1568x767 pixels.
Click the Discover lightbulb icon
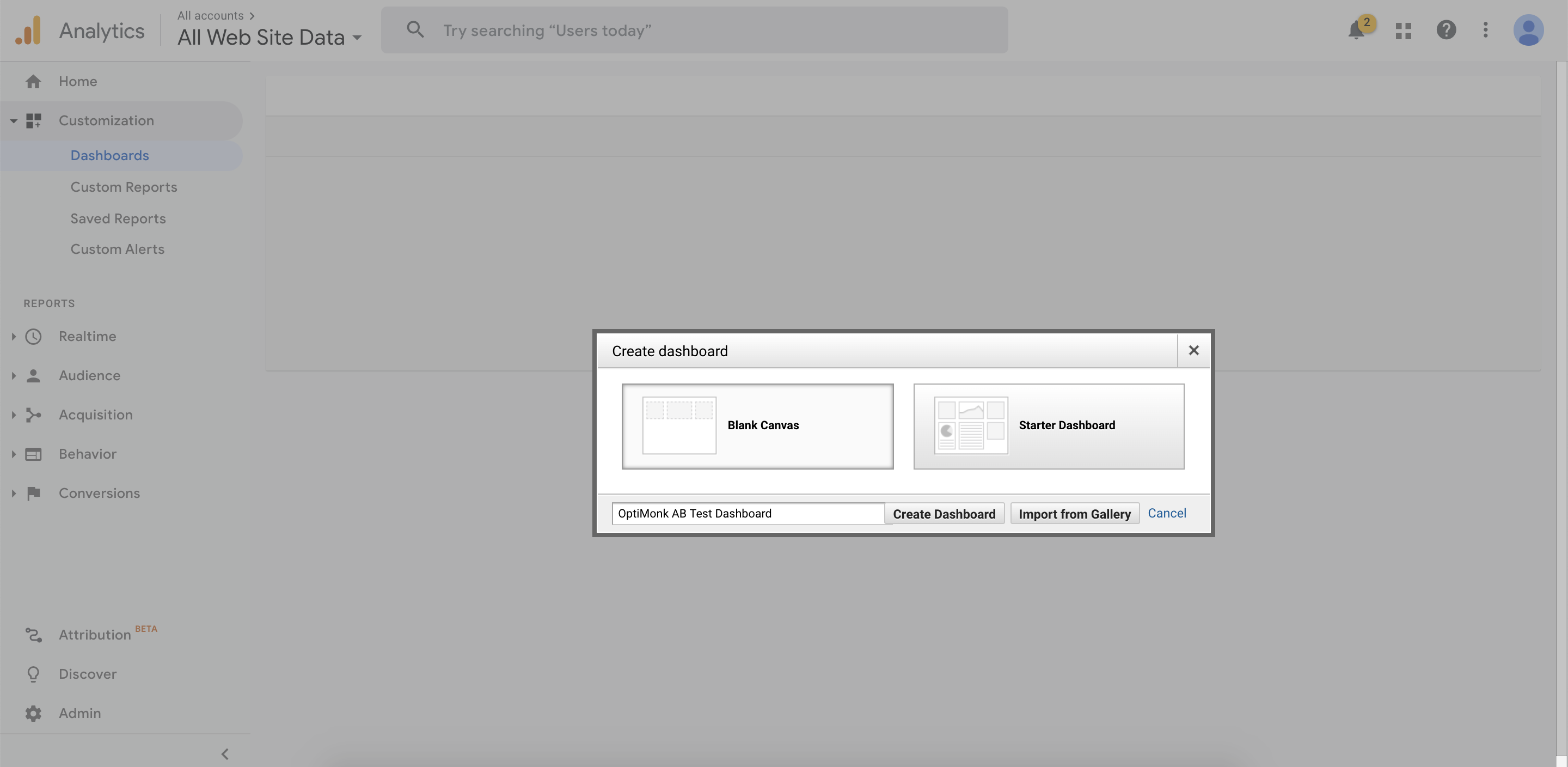(33, 674)
